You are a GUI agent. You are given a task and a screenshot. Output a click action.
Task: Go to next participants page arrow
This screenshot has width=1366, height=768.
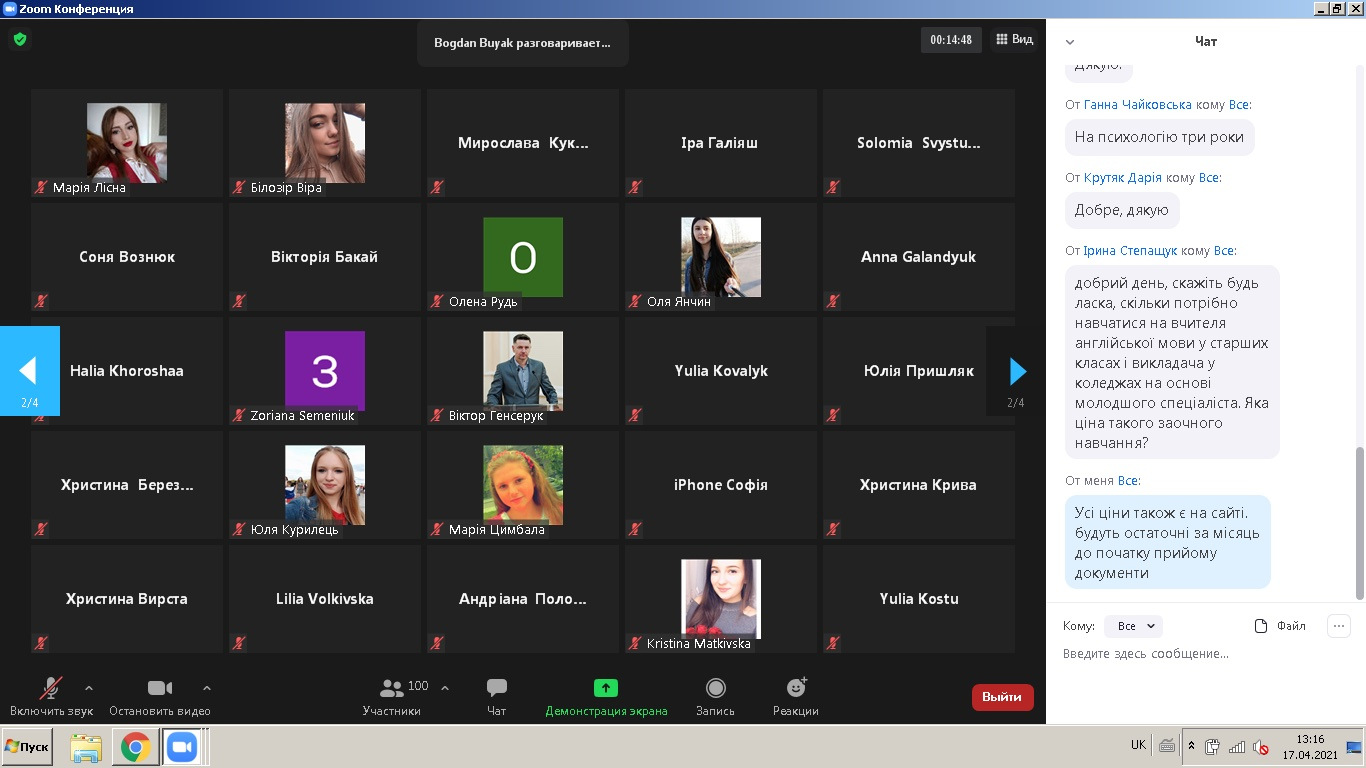click(1017, 372)
